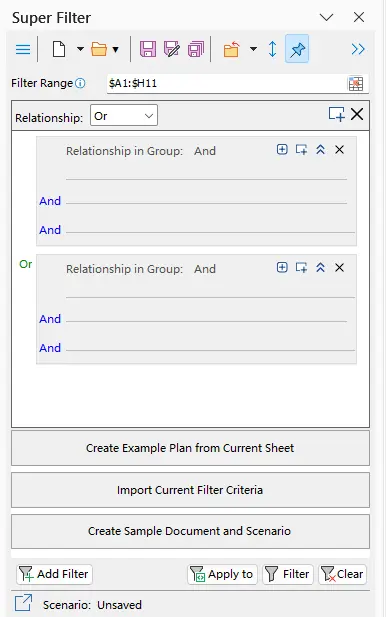Remove the first filter group
The width and height of the screenshot is (386, 617).
point(339,150)
